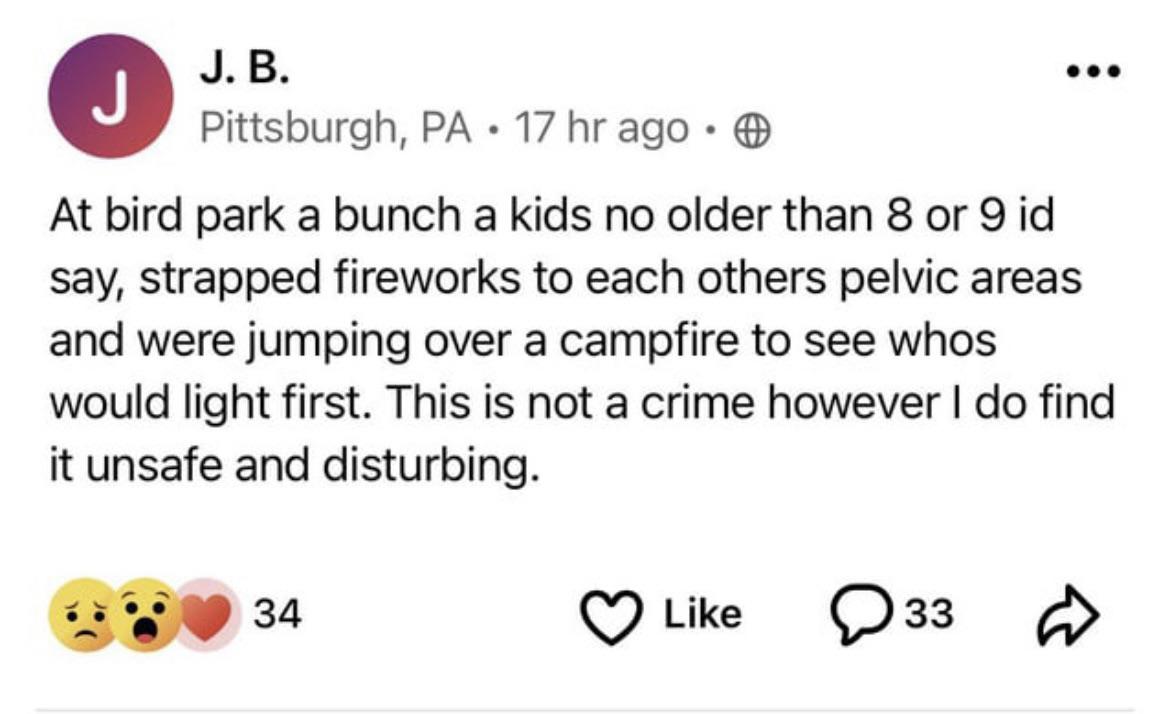Click the 33 comments count
This screenshot has height=714, width=1170.
[x=931, y=613]
